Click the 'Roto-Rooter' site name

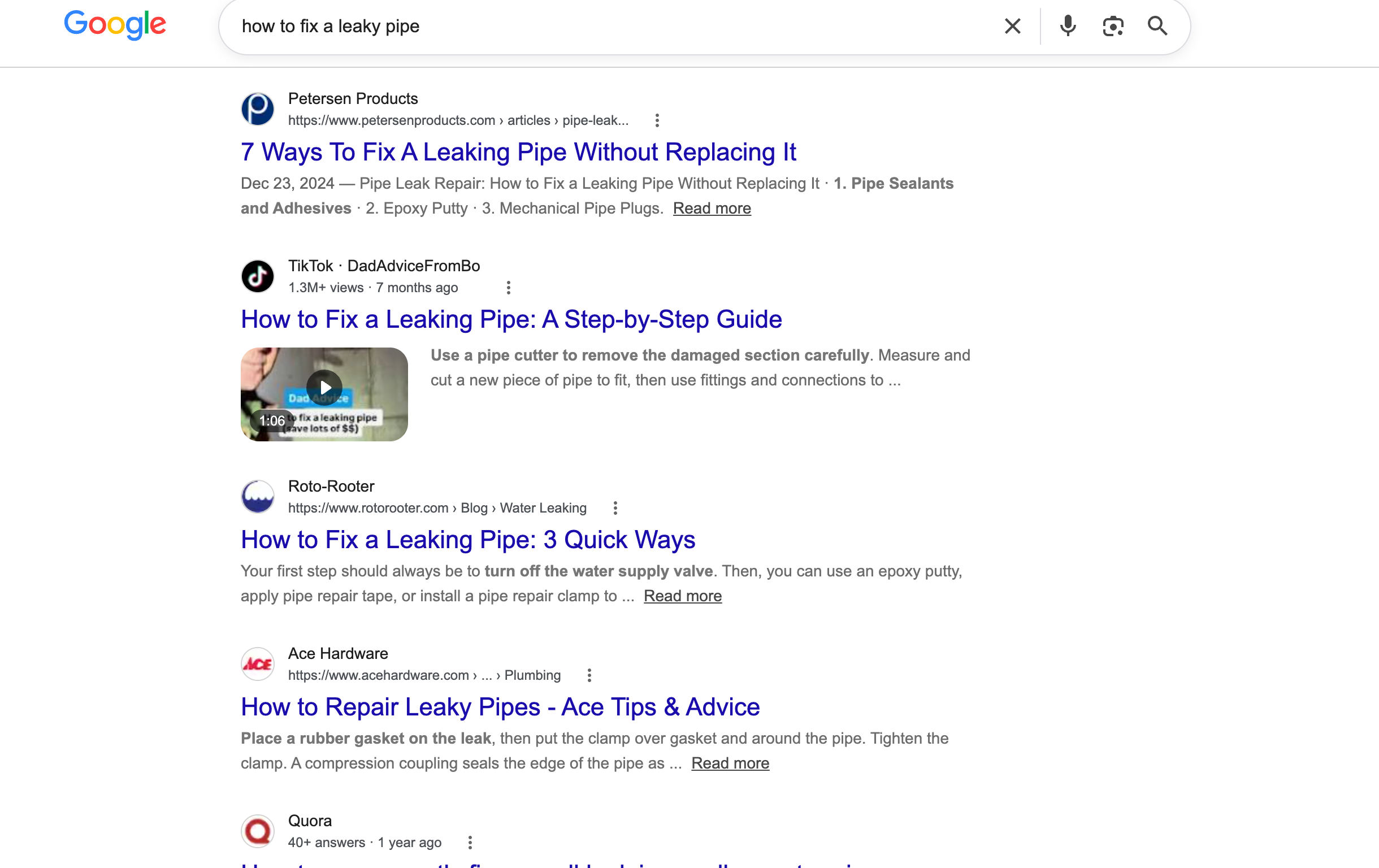pos(331,486)
